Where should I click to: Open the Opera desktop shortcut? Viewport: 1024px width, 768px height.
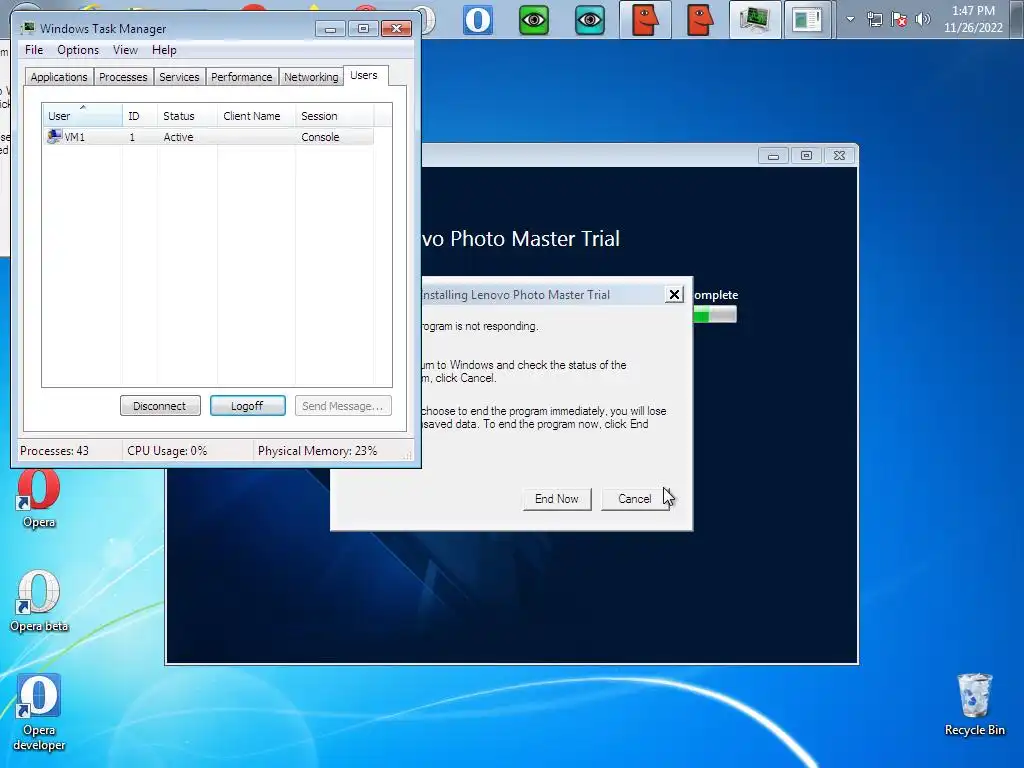click(39, 499)
